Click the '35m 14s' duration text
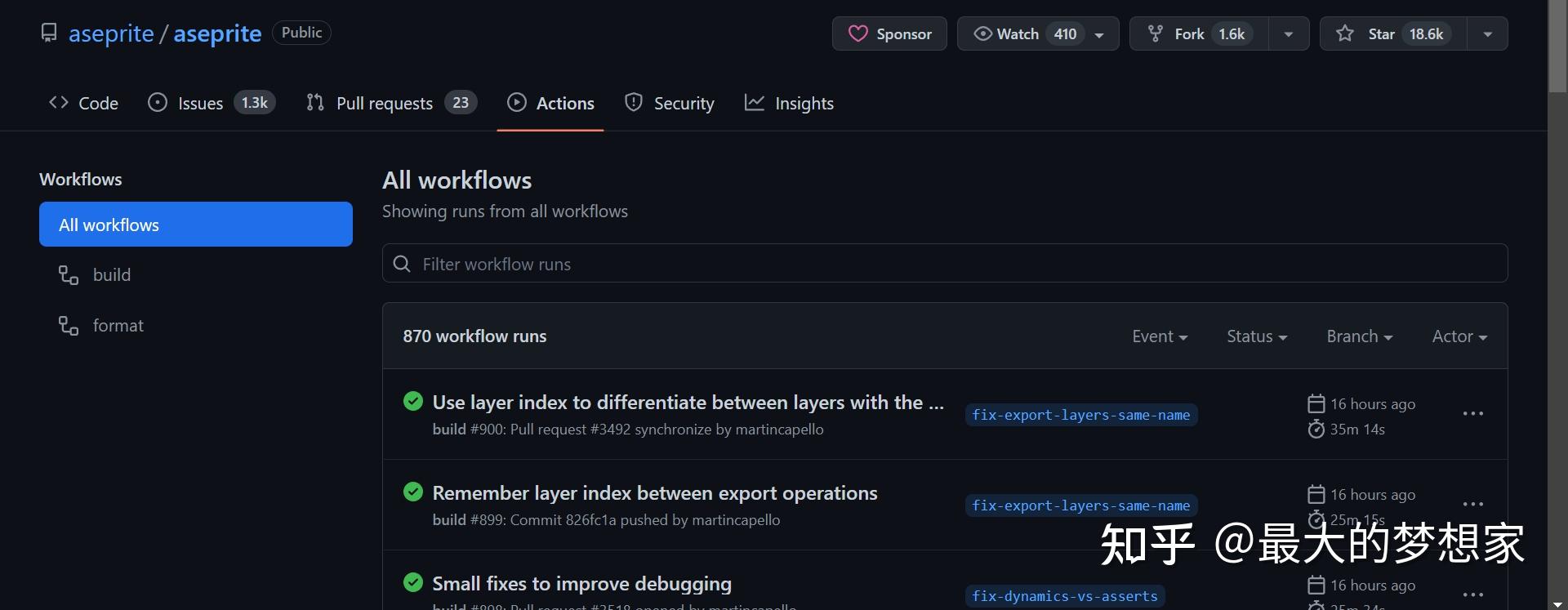This screenshot has height=610, width=1568. tap(1357, 429)
